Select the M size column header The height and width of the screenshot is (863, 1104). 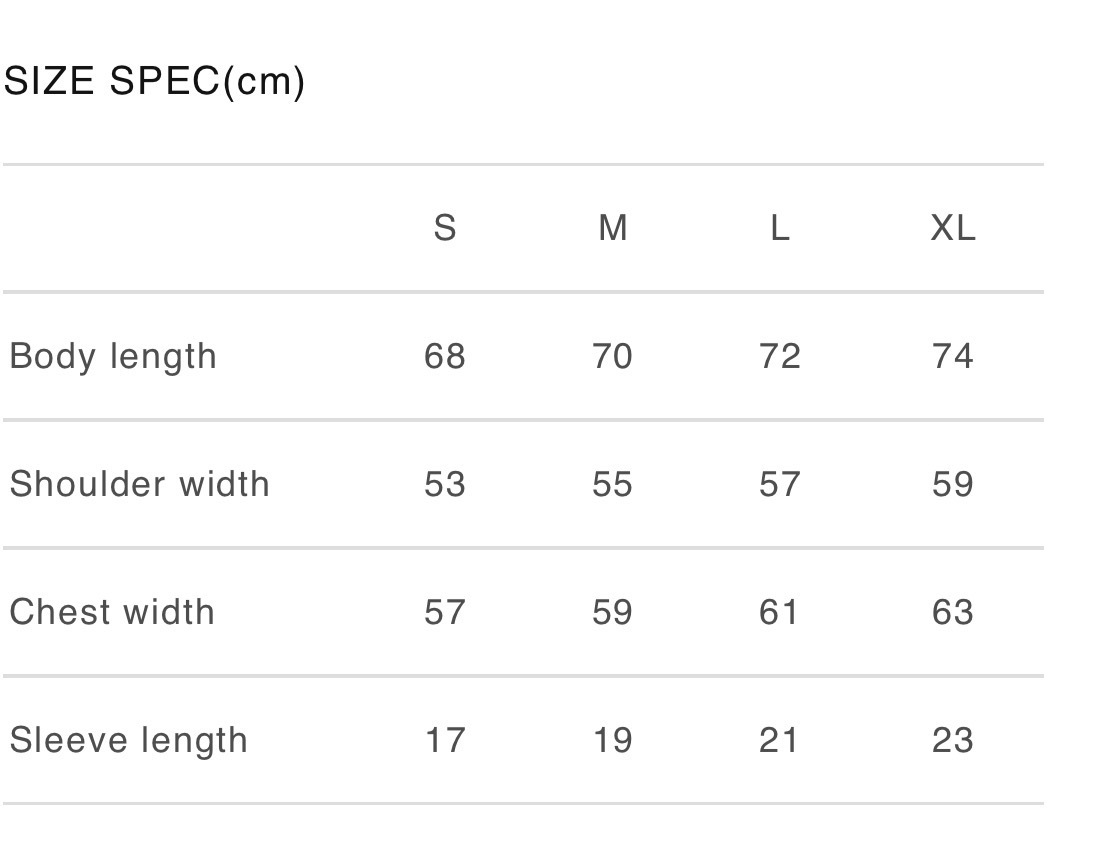pyautogui.click(x=612, y=229)
